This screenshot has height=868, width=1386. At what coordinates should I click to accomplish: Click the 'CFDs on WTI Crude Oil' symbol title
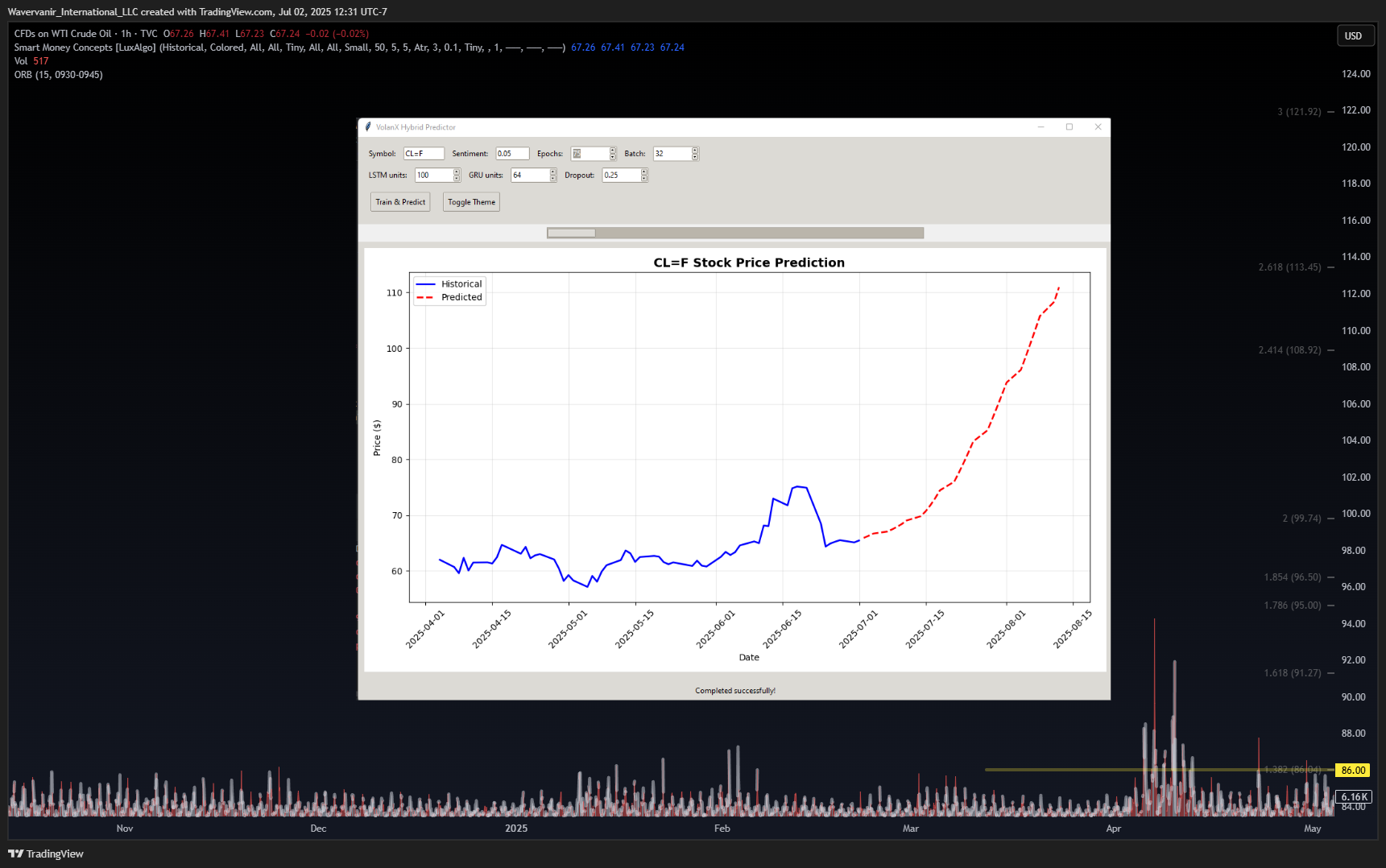click(63, 34)
